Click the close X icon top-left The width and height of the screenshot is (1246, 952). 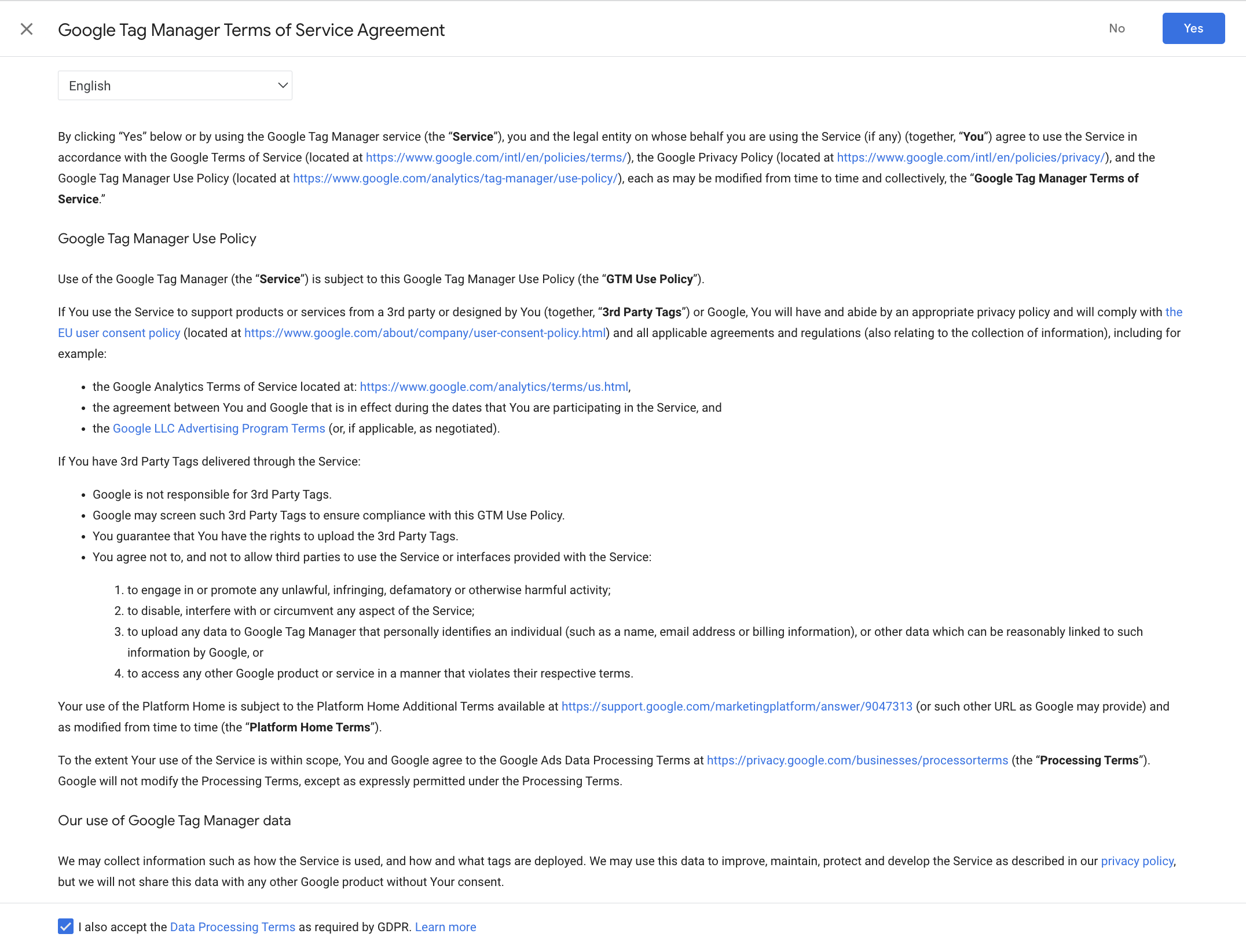pyautogui.click(x=27, y=29)
